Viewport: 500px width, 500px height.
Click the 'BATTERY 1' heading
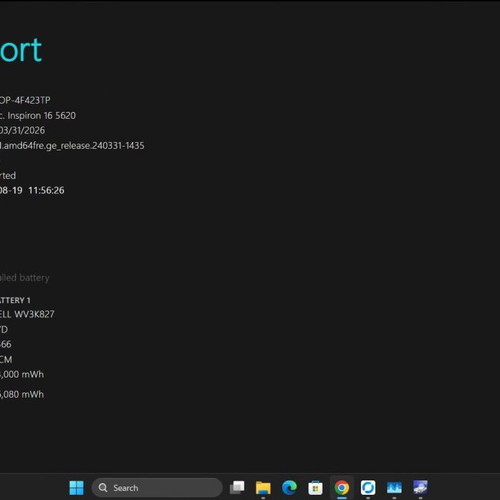[15, 300]
